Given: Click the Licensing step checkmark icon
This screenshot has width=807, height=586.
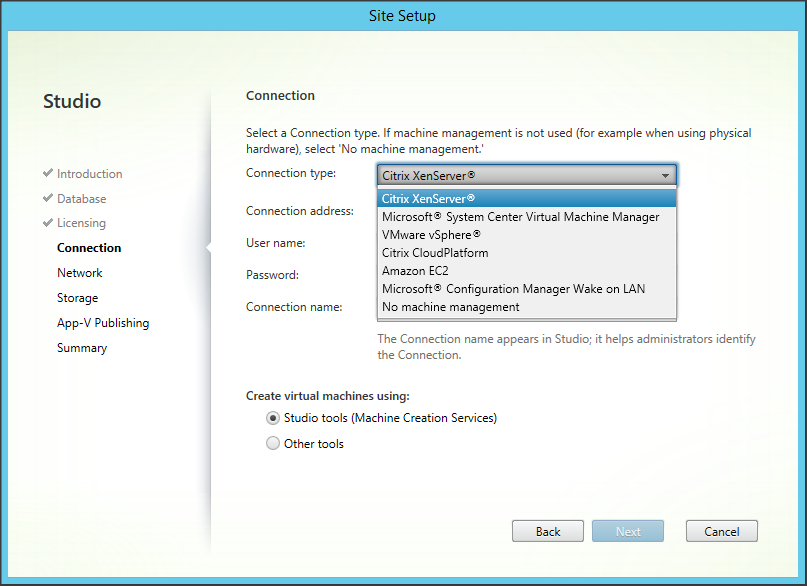Looking at the screenshot, I should (x=48, y=223).
